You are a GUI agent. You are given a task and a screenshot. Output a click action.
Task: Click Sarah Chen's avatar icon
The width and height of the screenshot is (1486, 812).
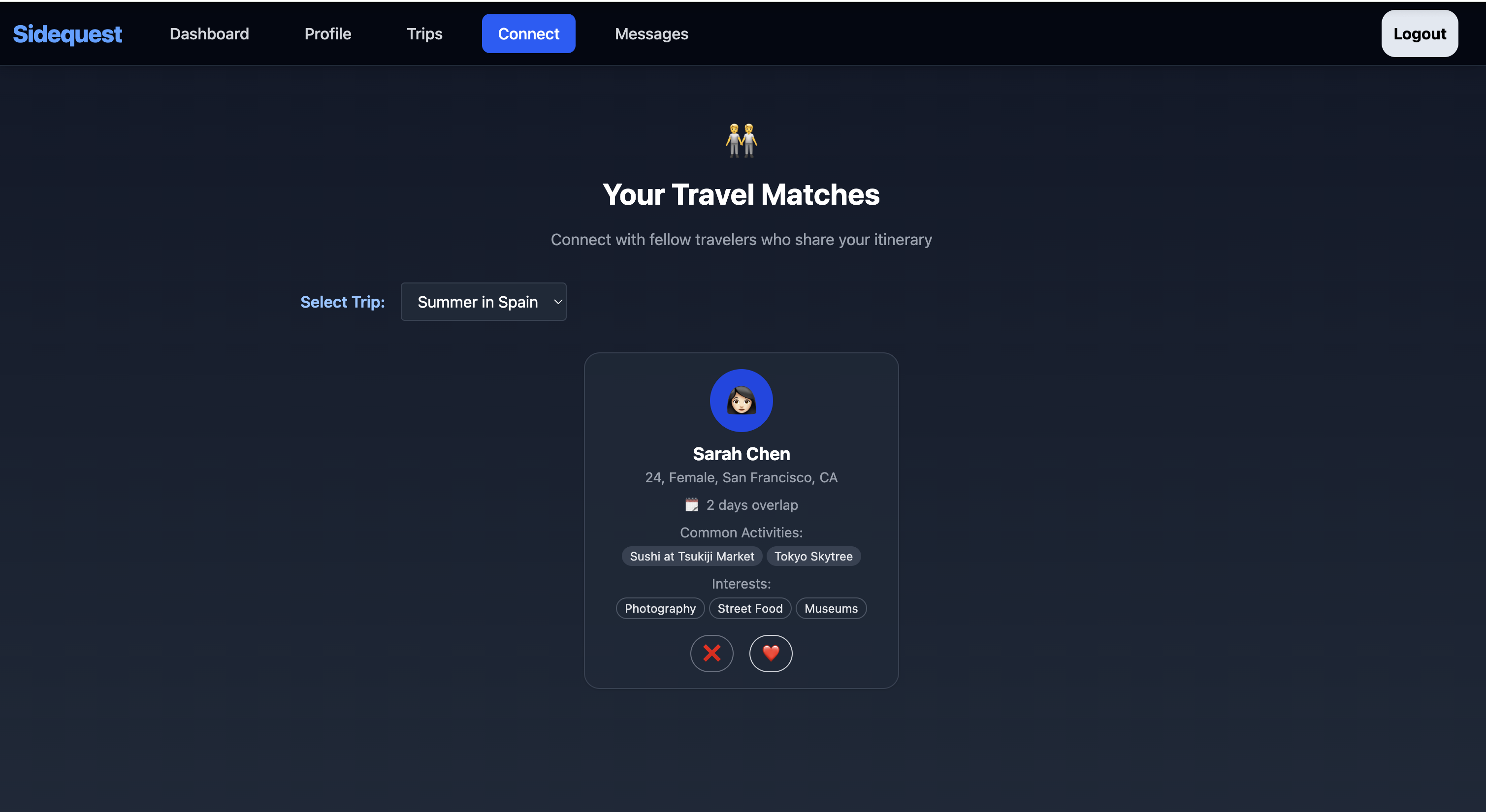pos(741,400)
